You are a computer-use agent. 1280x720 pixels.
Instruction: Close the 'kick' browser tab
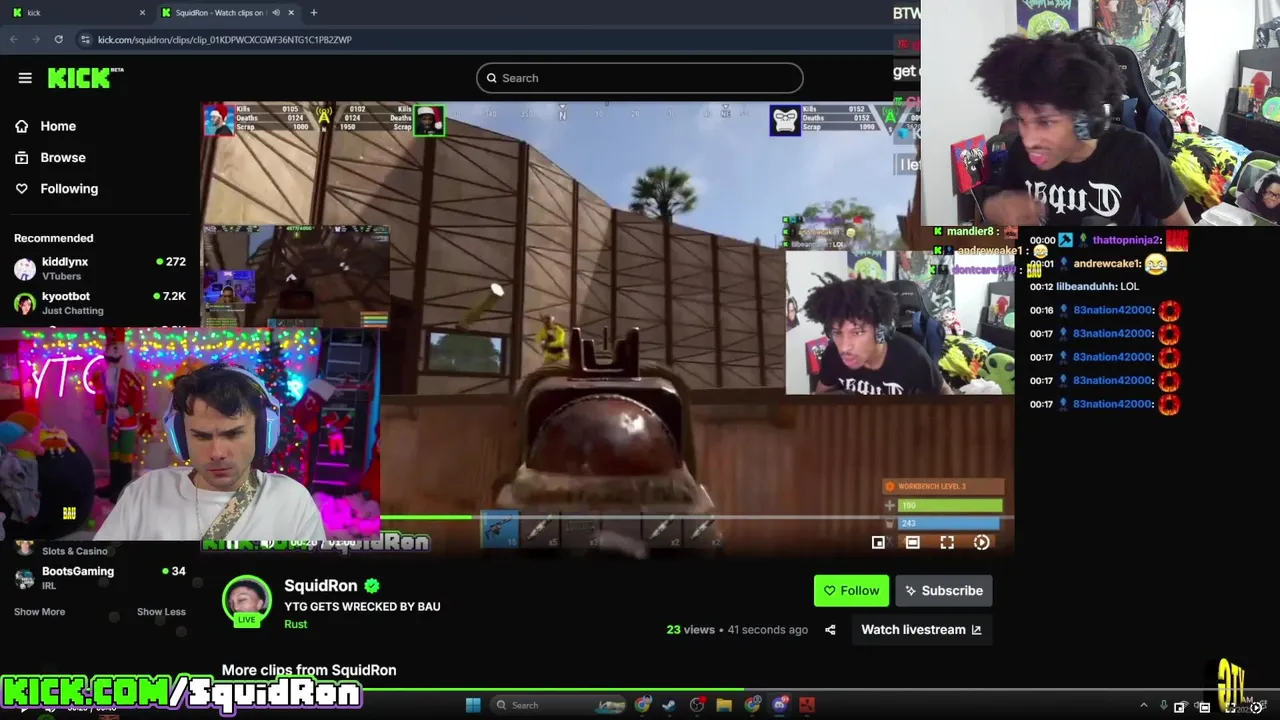(x=142, y=12)
